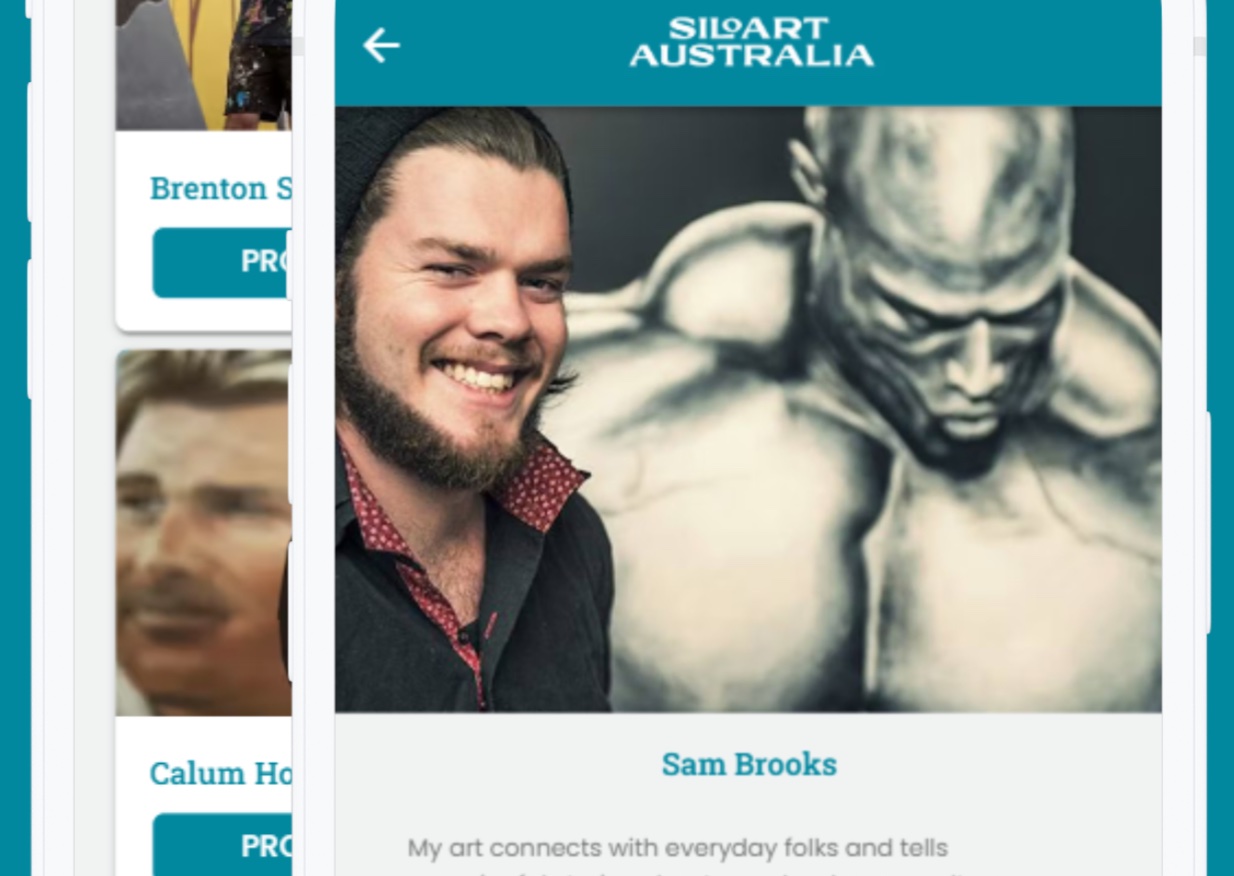Open the profile button under Brenton
This screenshot has height=876, width=1234.
pyautogui.click(x=222, y=262)
